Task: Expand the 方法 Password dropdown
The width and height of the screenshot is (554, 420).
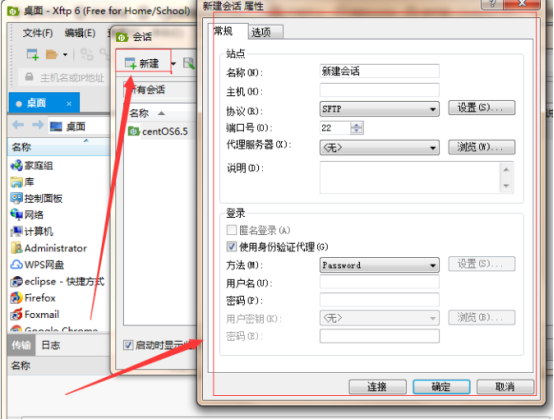Action: click(379, 265)
